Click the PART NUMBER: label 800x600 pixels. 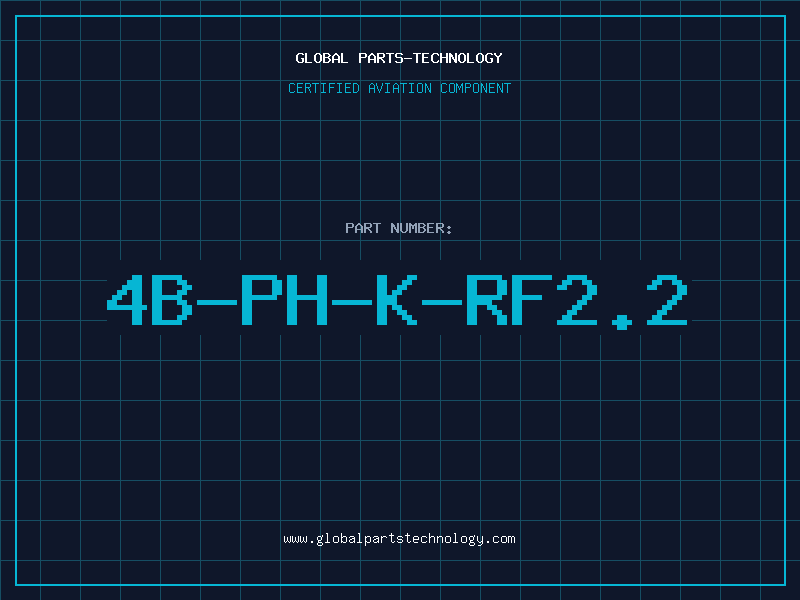[x=398, y=228]
